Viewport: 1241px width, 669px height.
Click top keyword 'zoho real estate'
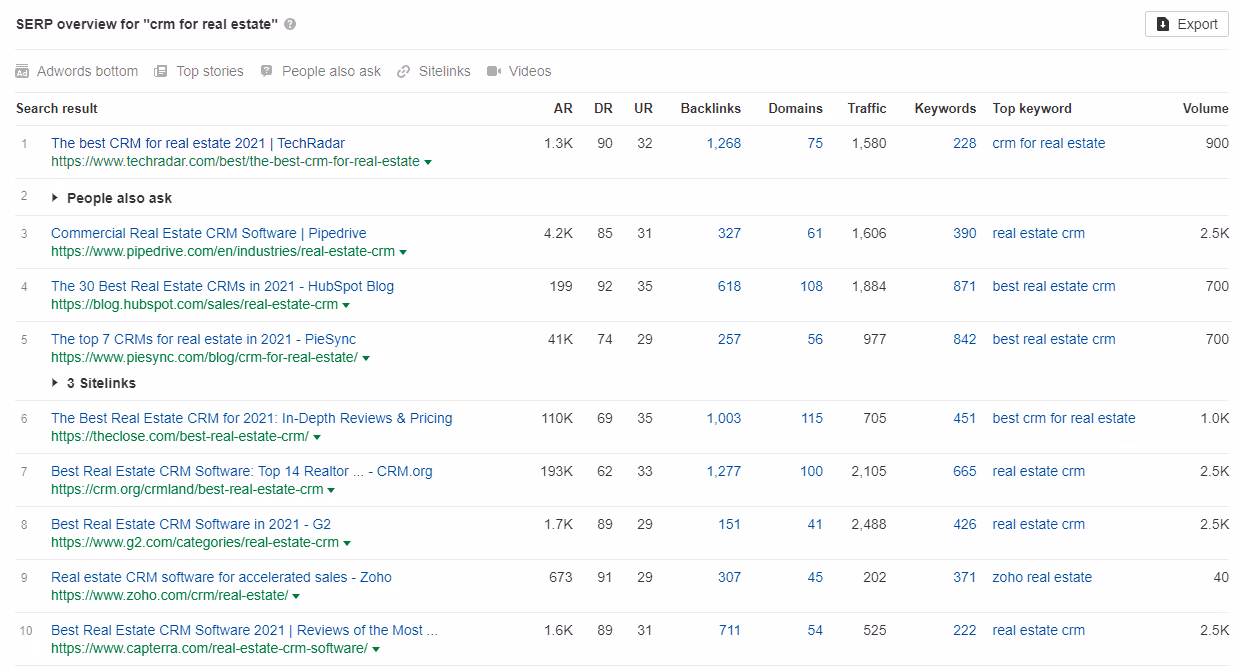pos(1042,577)
